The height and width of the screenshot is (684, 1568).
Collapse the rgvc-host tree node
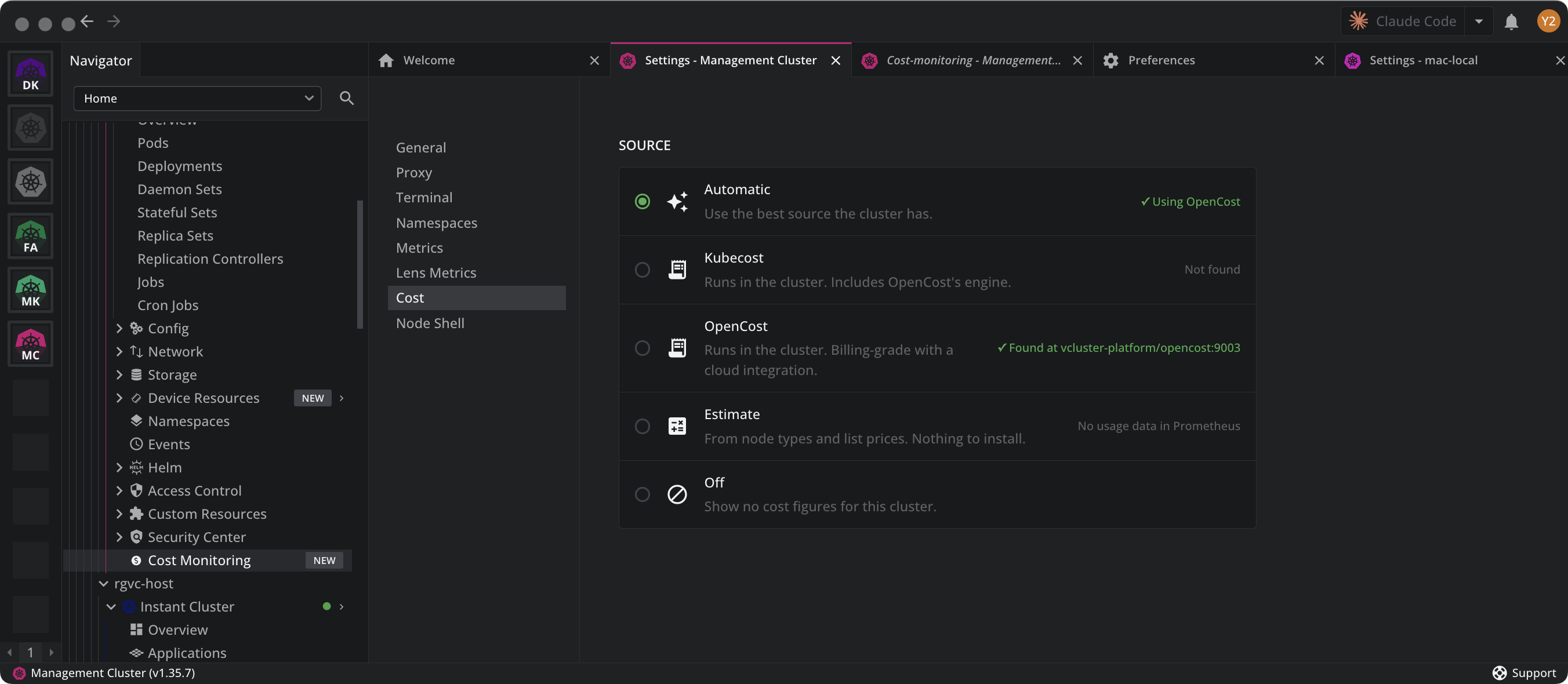point(103,584)
